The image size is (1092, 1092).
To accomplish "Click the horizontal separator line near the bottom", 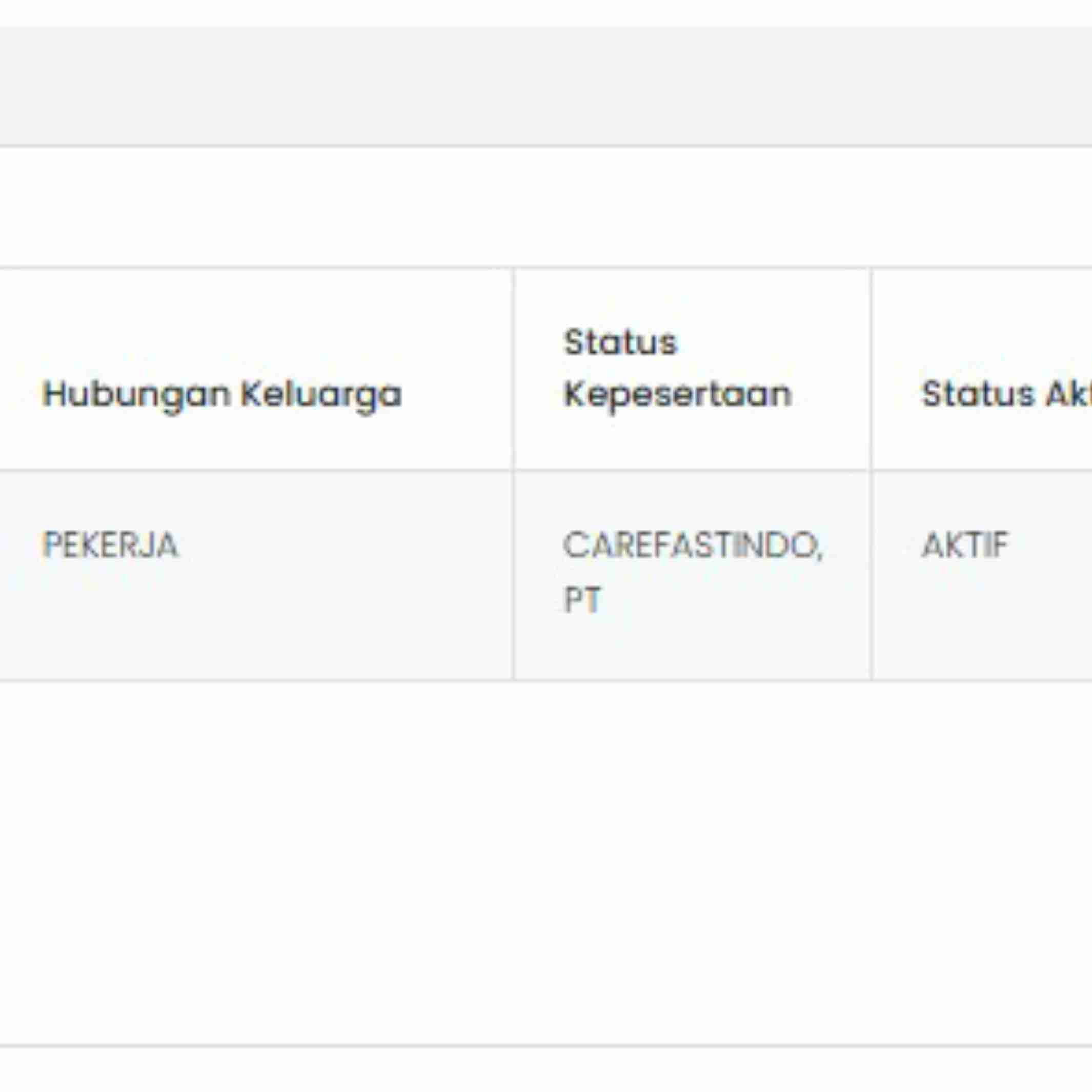I will click(x=546, y=1046).
